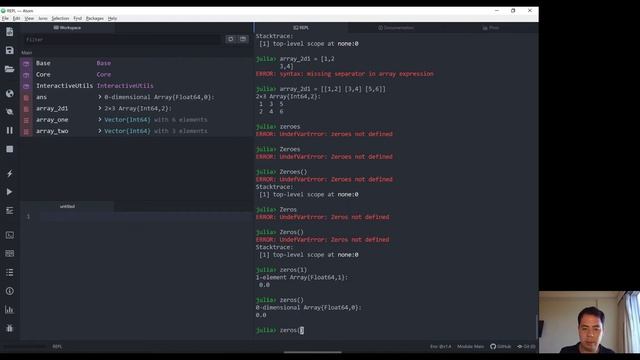Click 'Module: Main' in status bar
This screenshot has height=360, width=640.
tap(471, 347)
